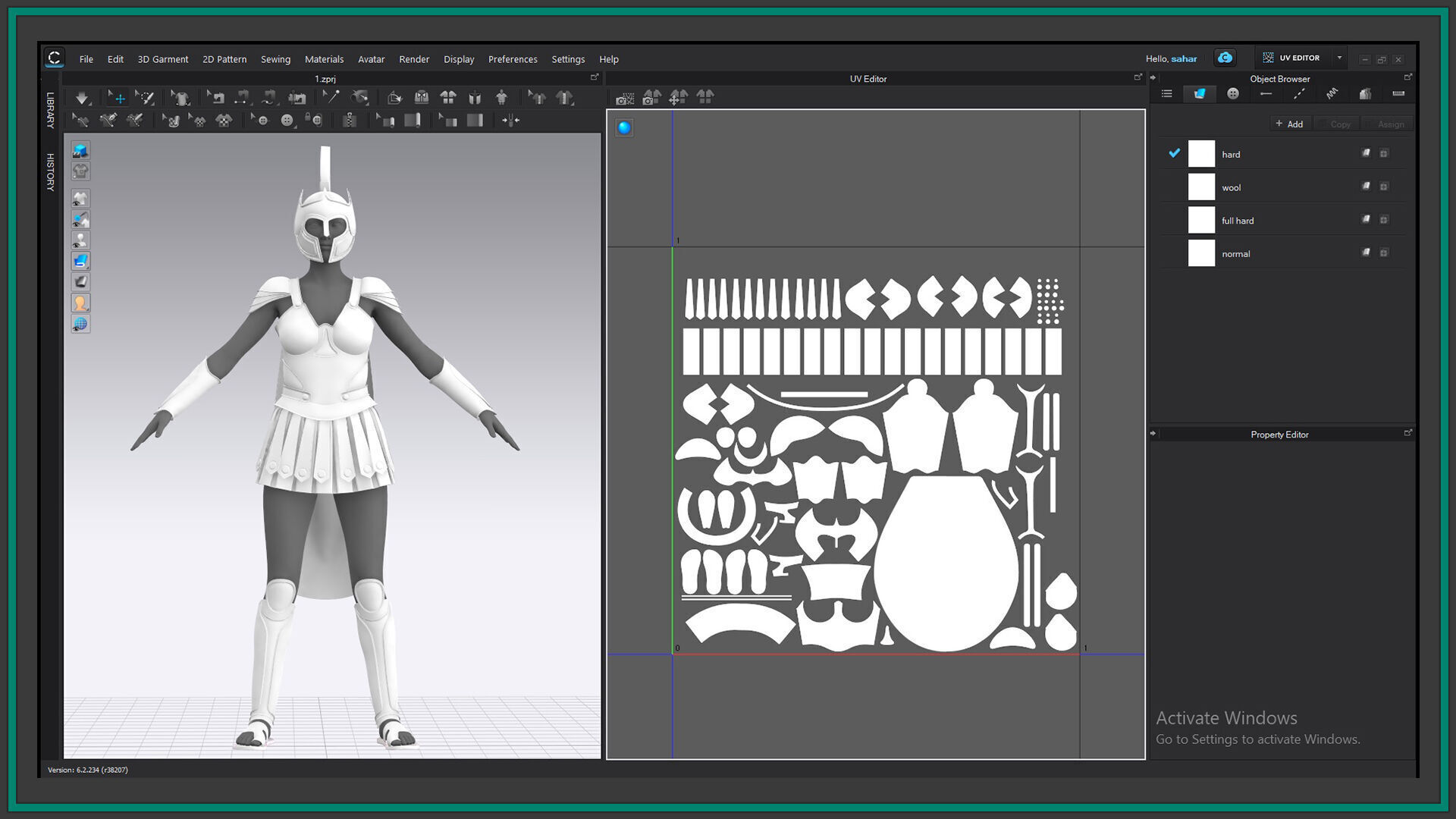1456x819 pixels.
Task: Open the Topstitch tab in Object Browser
Action: pos(1299,94)
